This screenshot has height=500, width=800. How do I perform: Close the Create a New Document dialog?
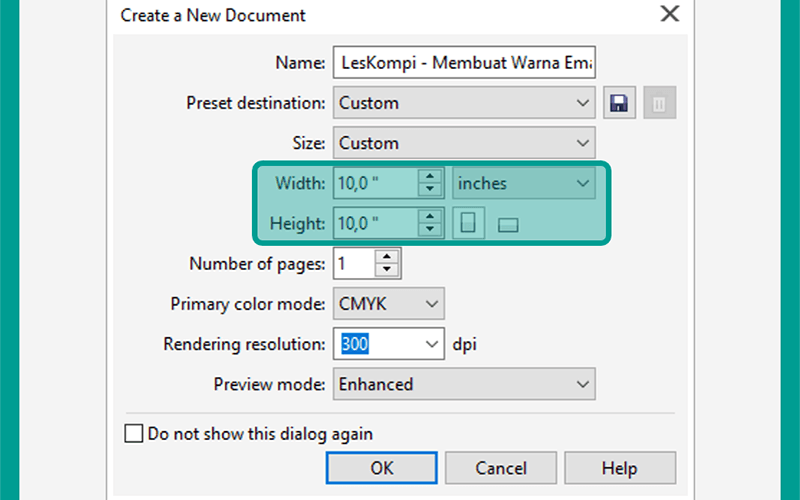(669, 14)
